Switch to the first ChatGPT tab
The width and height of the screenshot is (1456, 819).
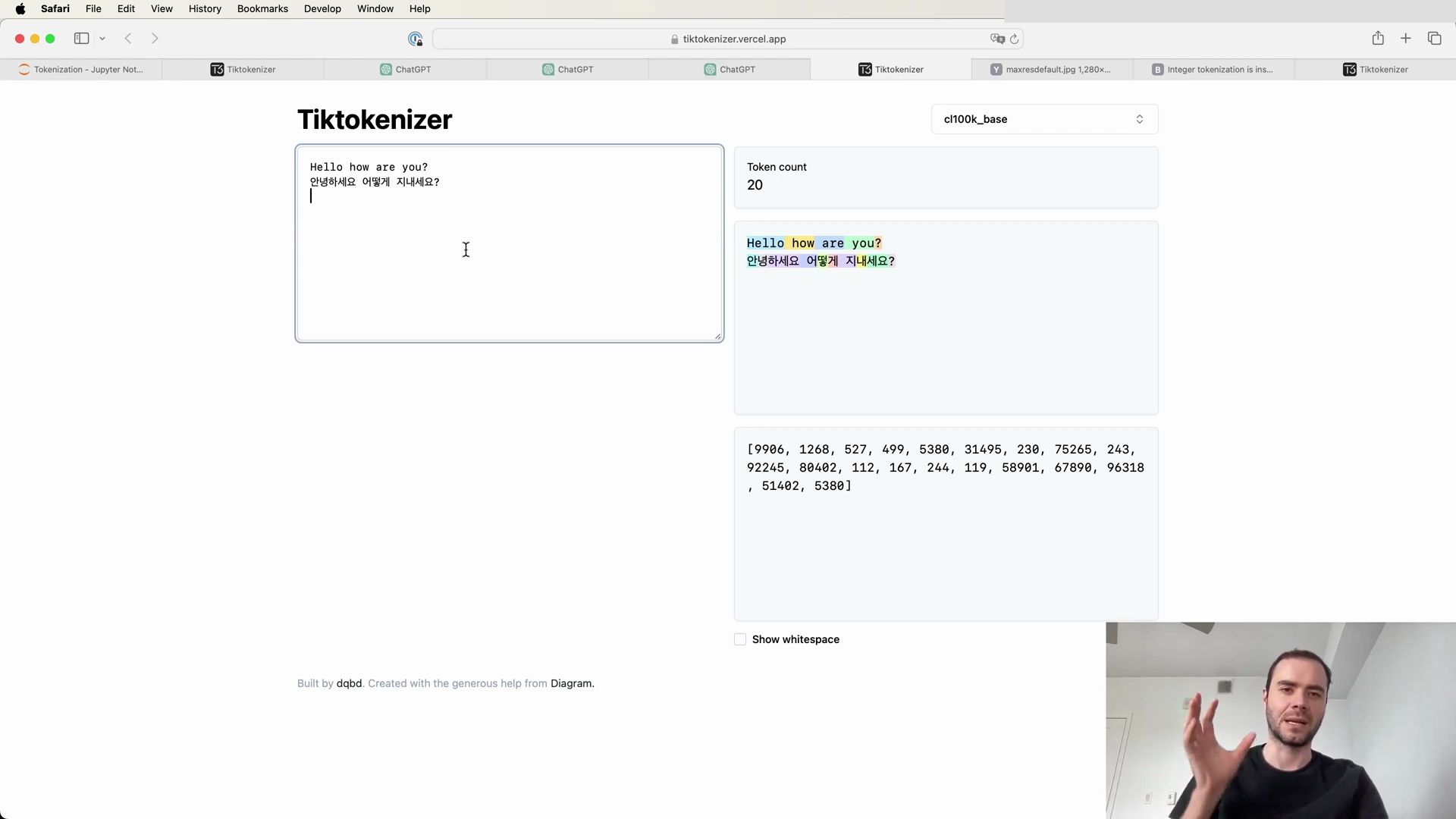point(405,70)
